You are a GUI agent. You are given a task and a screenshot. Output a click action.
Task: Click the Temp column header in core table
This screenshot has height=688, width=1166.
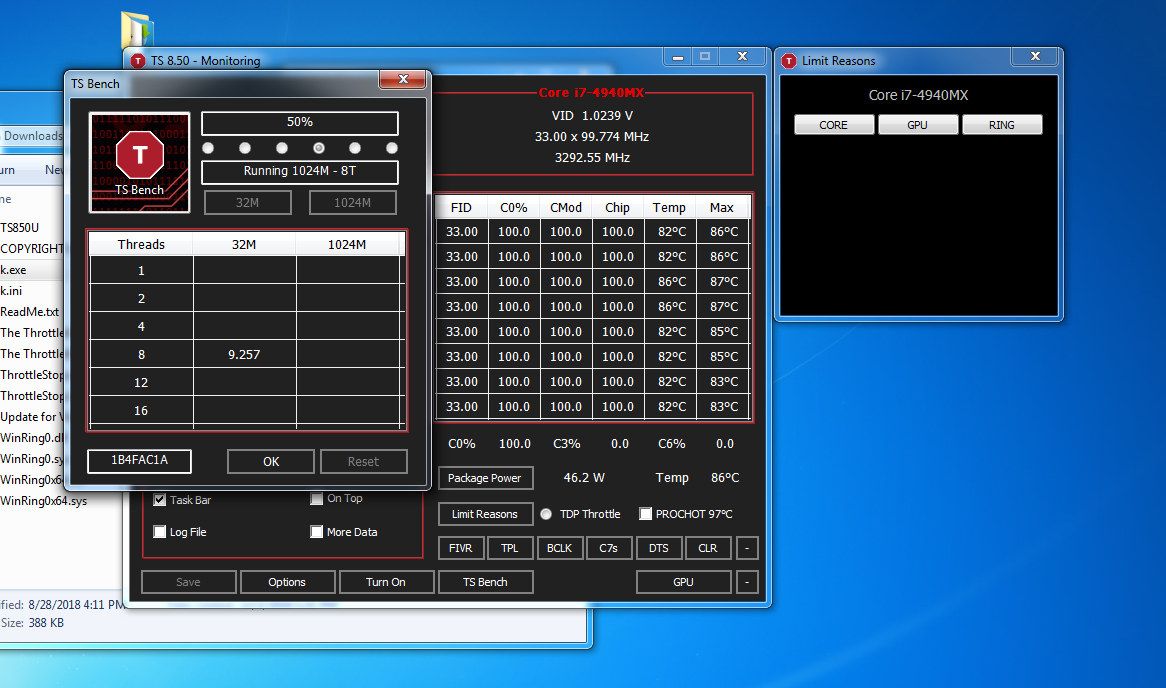tap(669, 208)
